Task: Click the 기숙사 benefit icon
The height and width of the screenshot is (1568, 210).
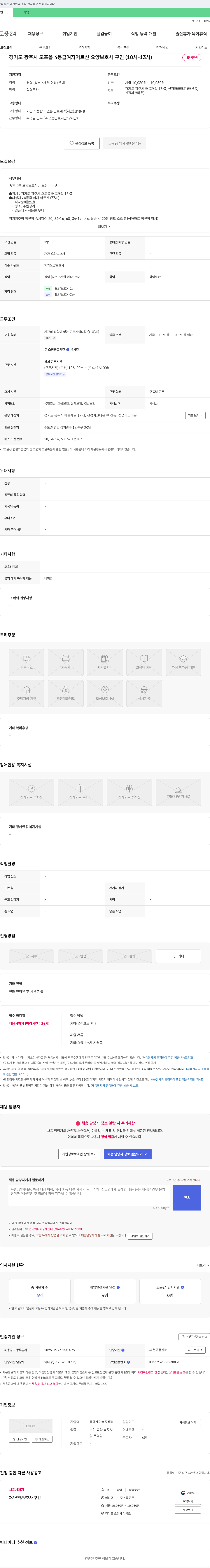Action: 66,662
